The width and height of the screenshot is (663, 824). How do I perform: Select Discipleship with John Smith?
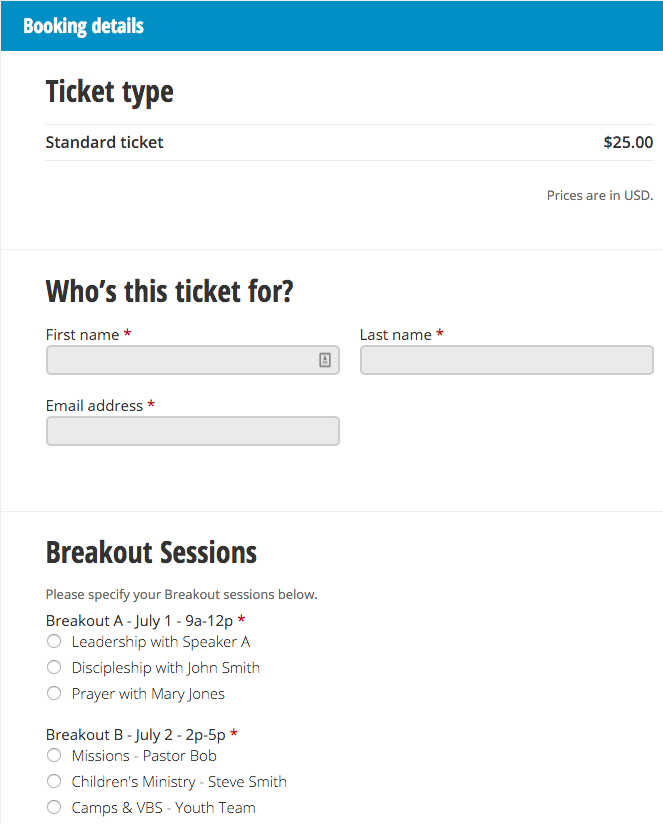(53, 667)
